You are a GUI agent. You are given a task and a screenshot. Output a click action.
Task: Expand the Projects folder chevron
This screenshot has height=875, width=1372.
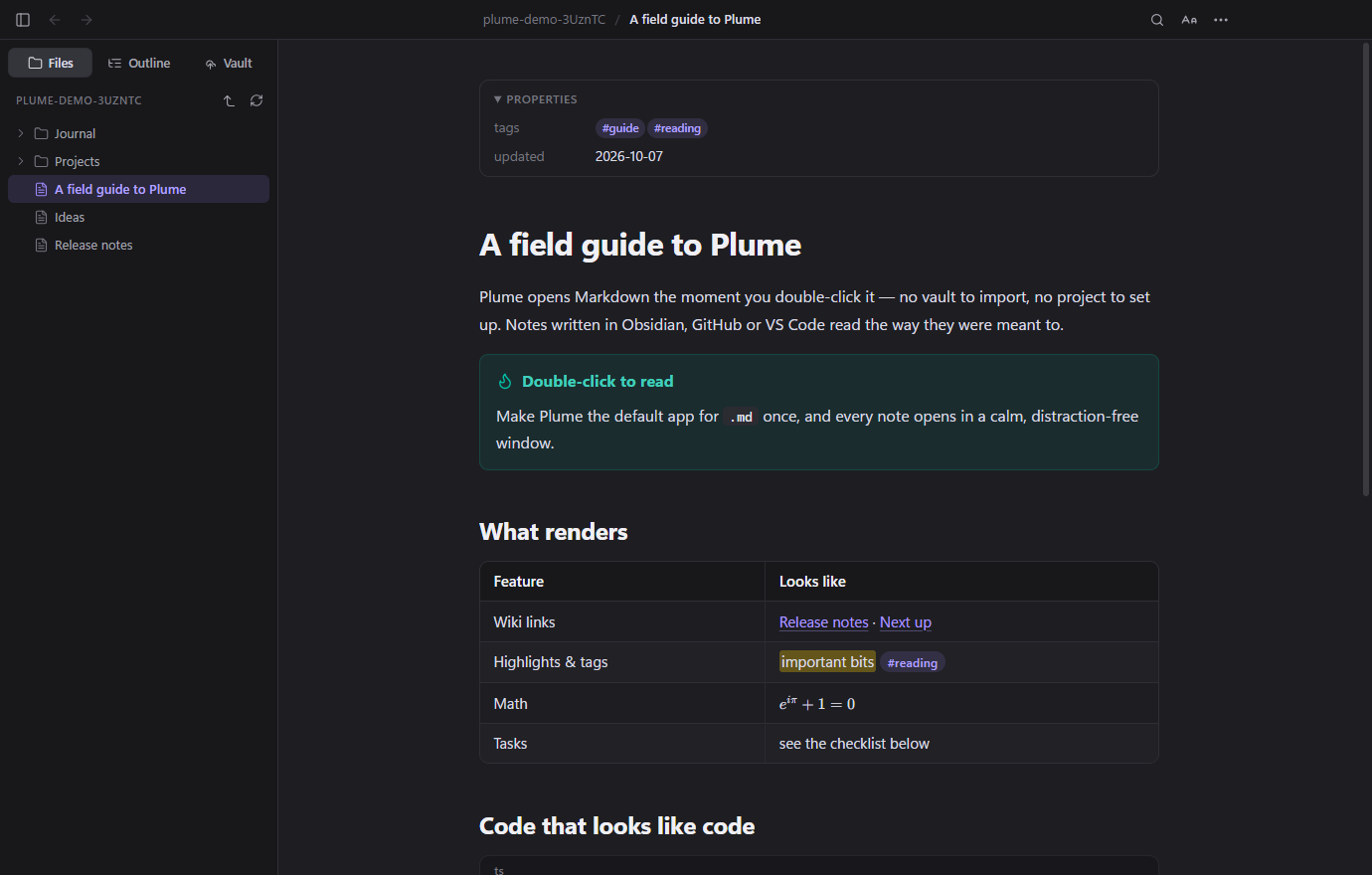tap(21, 161)
